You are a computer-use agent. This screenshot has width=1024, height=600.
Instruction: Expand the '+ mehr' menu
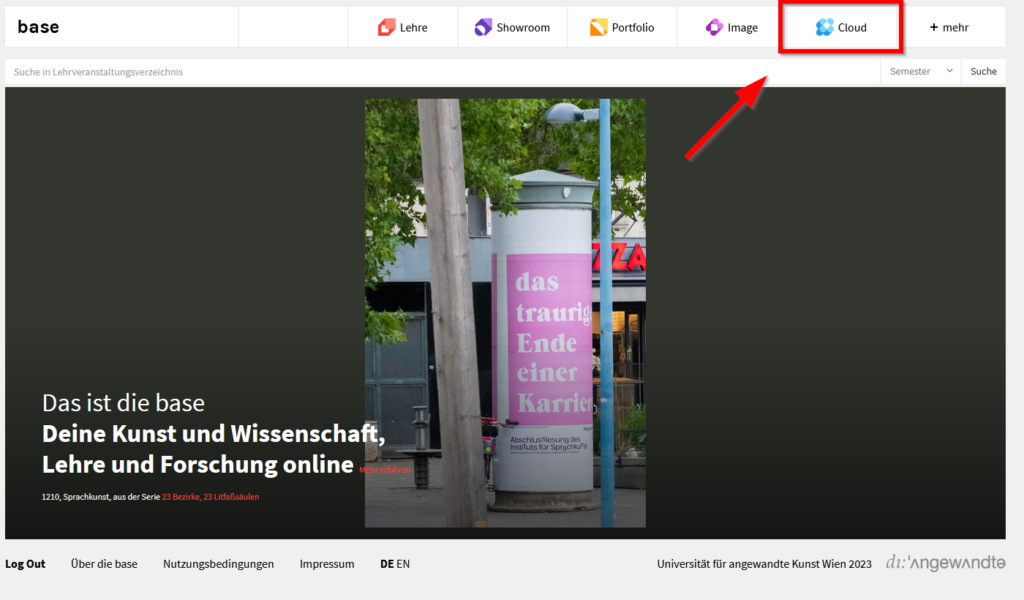(x=949, y=27)
